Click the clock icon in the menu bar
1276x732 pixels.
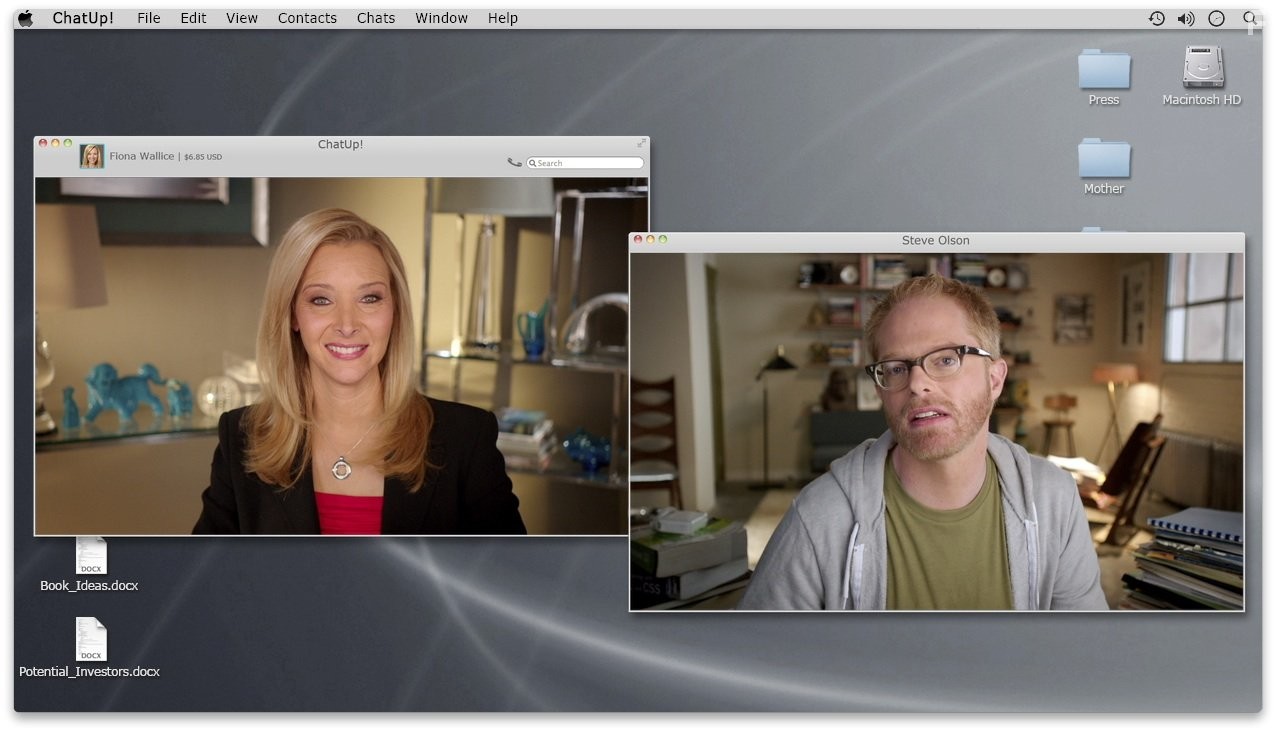tap(1214, 17)
